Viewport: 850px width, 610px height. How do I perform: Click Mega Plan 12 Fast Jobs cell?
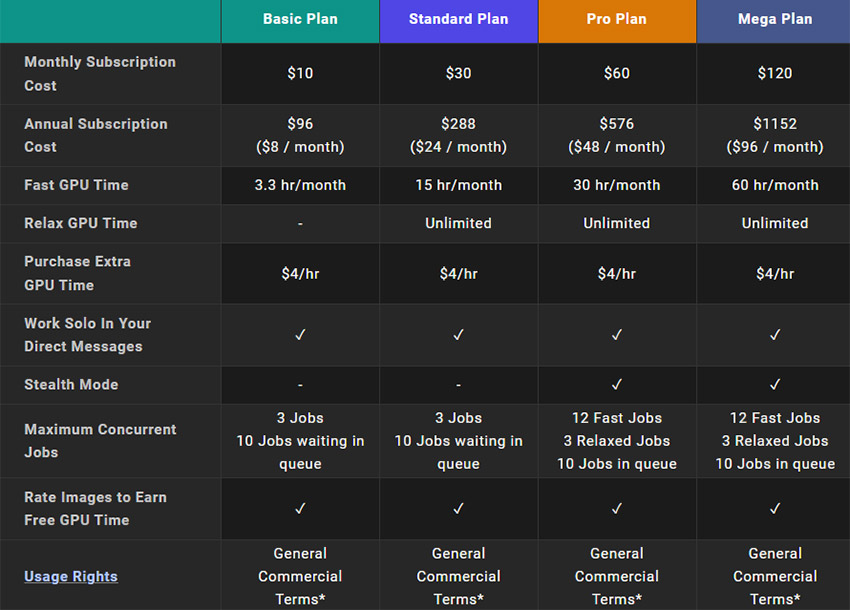click(774, 441)
